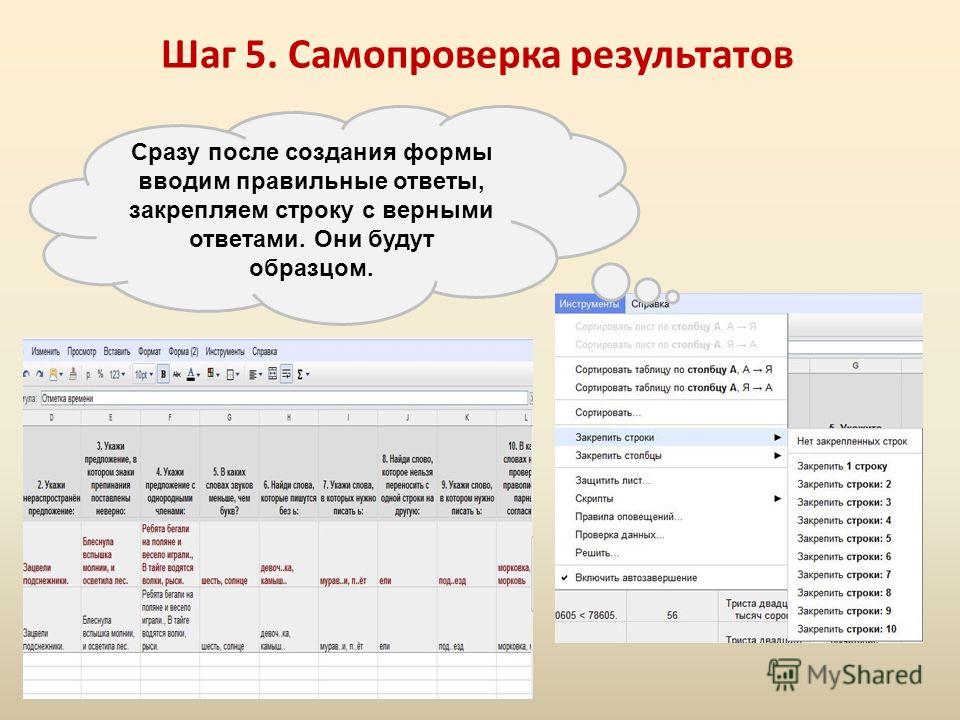Open the horizontal alignment dropdown
This screenshot has width=960, height=720.
click(x=255, y=374)
